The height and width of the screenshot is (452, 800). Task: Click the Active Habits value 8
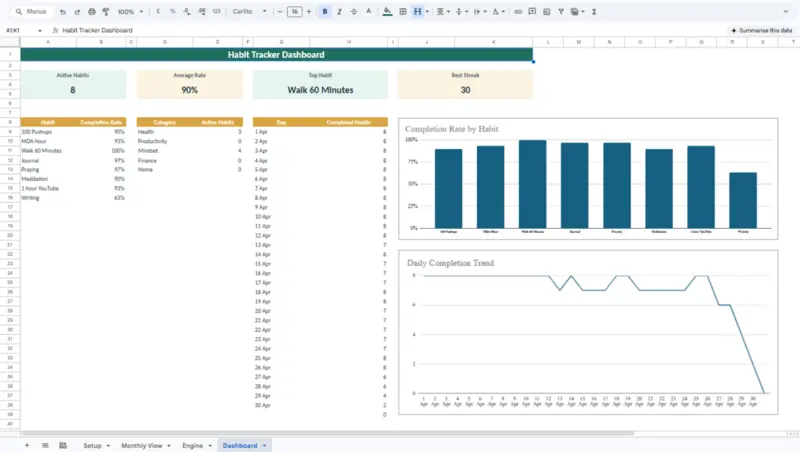coord(72,90)
